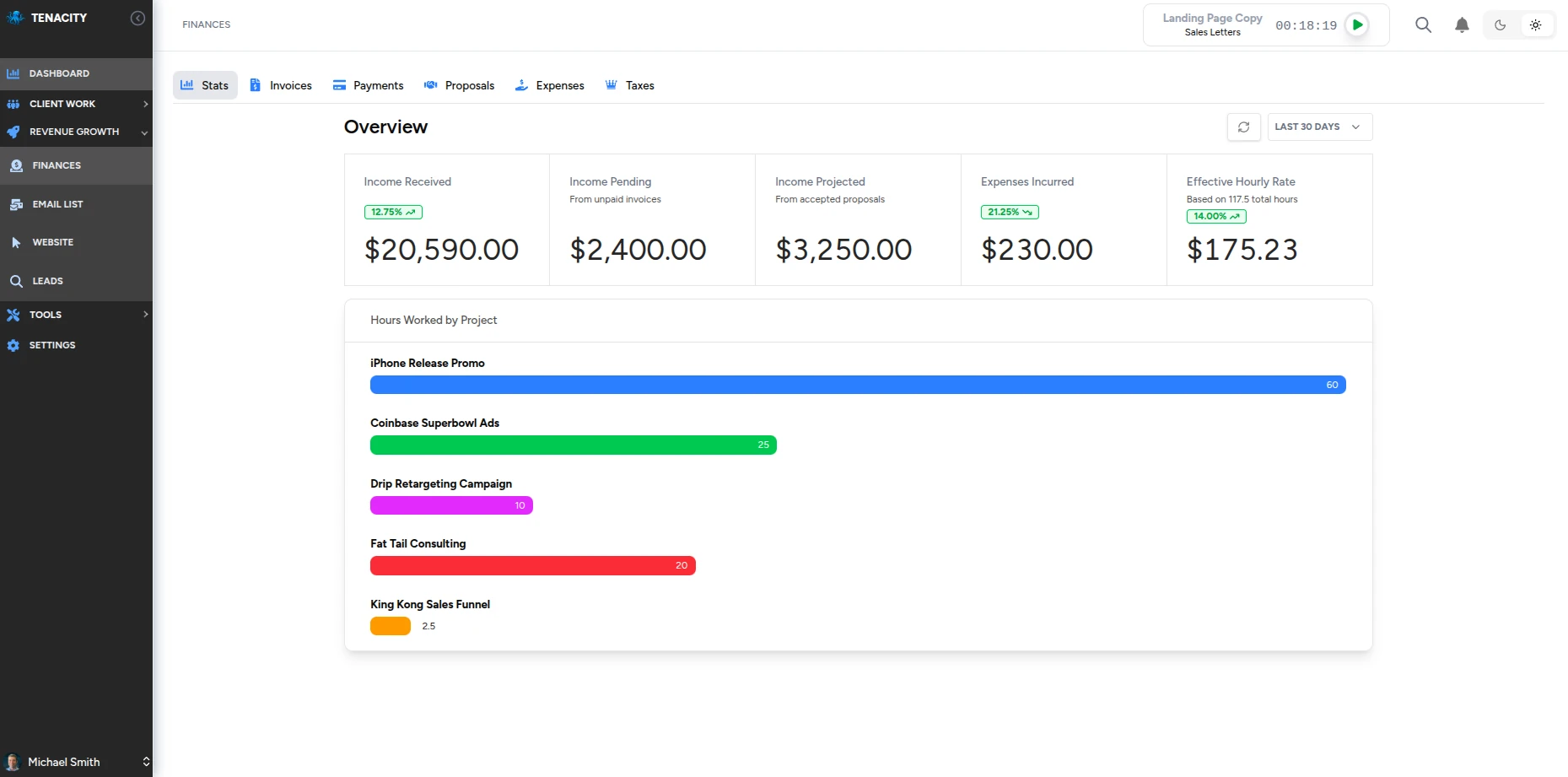
Task: Click the search magnifier icon
Action: (1423, 25)
